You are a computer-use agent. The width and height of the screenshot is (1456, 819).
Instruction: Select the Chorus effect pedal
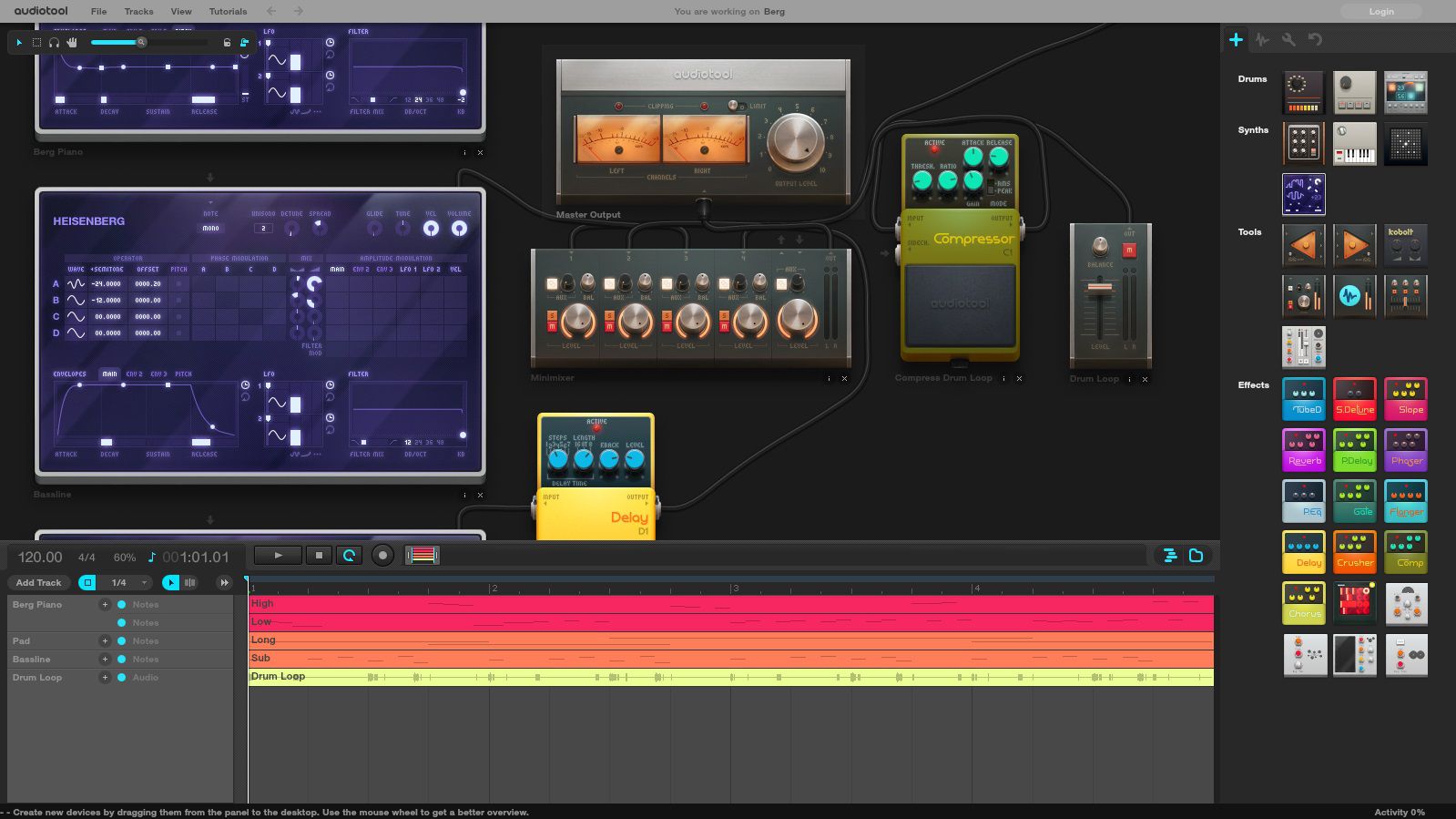(x=1303, y=603)
